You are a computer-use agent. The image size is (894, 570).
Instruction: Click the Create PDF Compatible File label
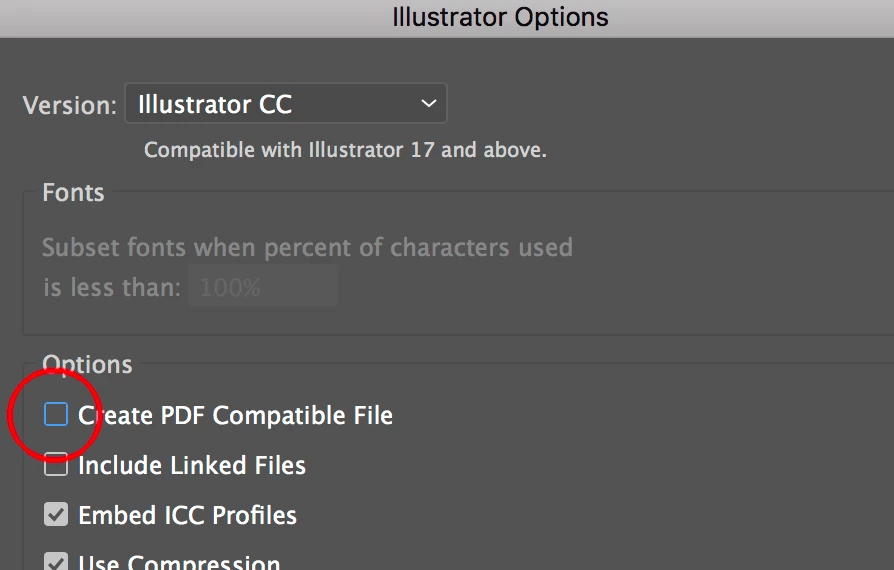pyautogui.click(x=235, y=415)
